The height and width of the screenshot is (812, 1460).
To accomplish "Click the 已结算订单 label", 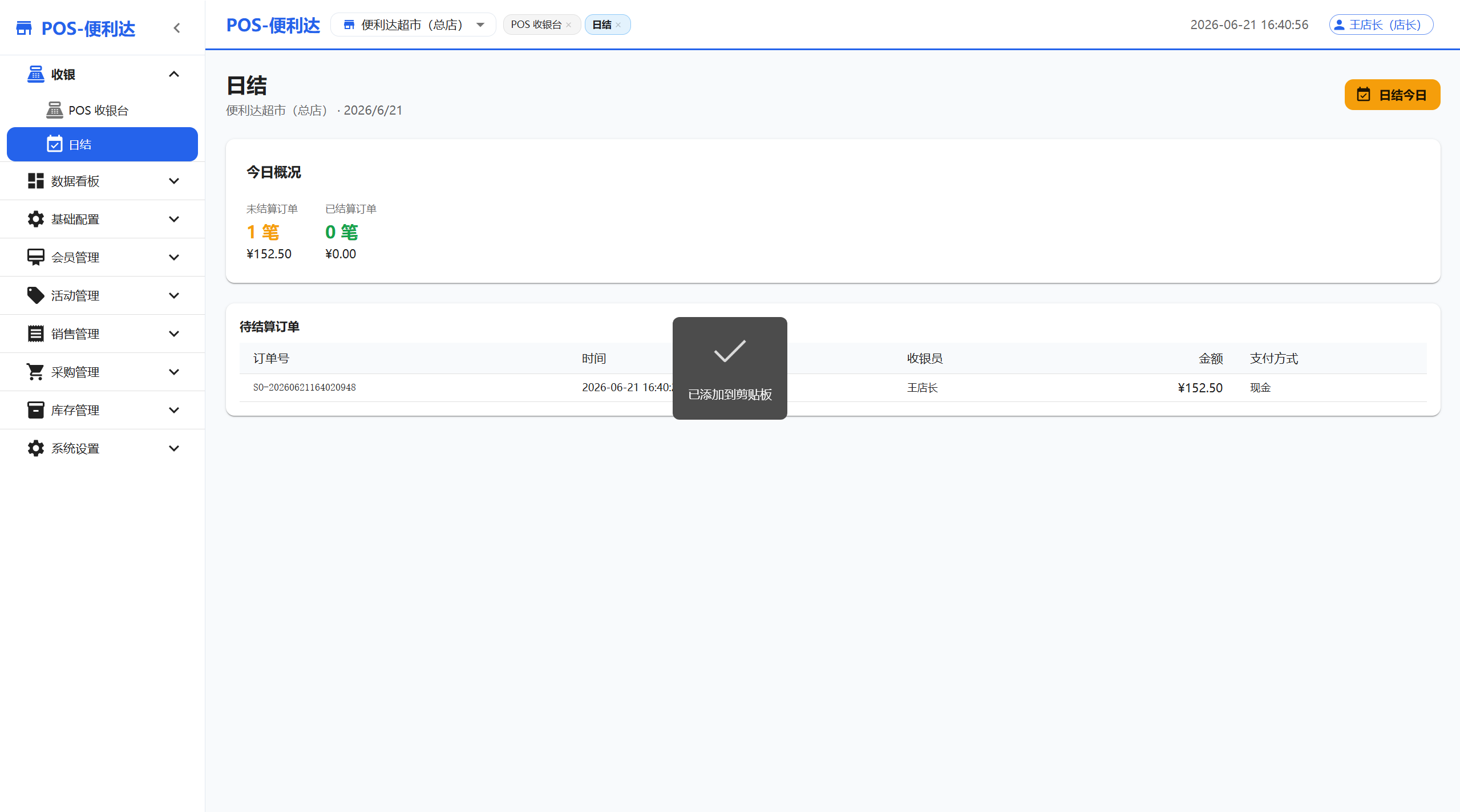I will pos(351,209).
